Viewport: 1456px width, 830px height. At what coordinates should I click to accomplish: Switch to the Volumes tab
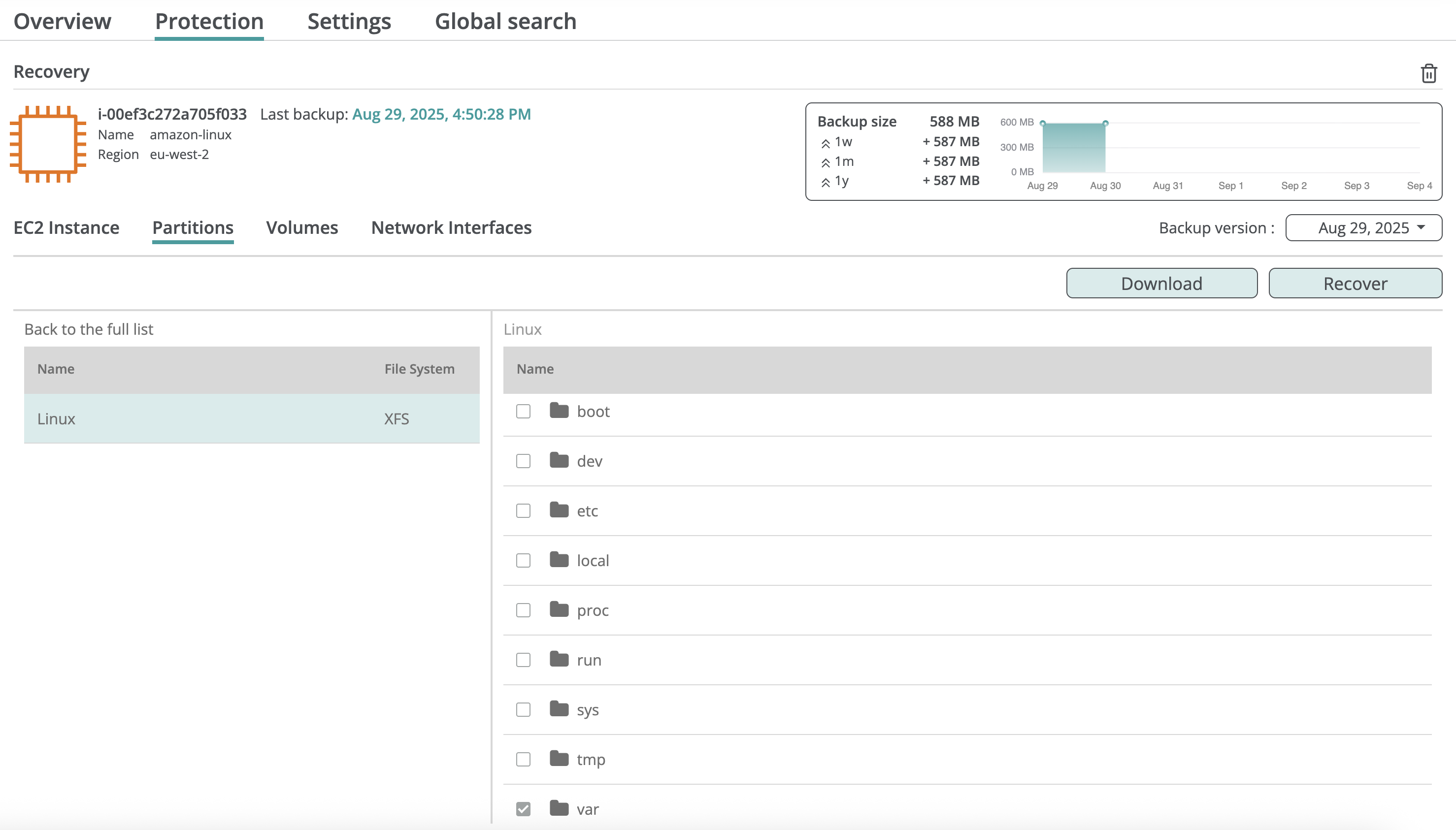(x=302, y=228)
